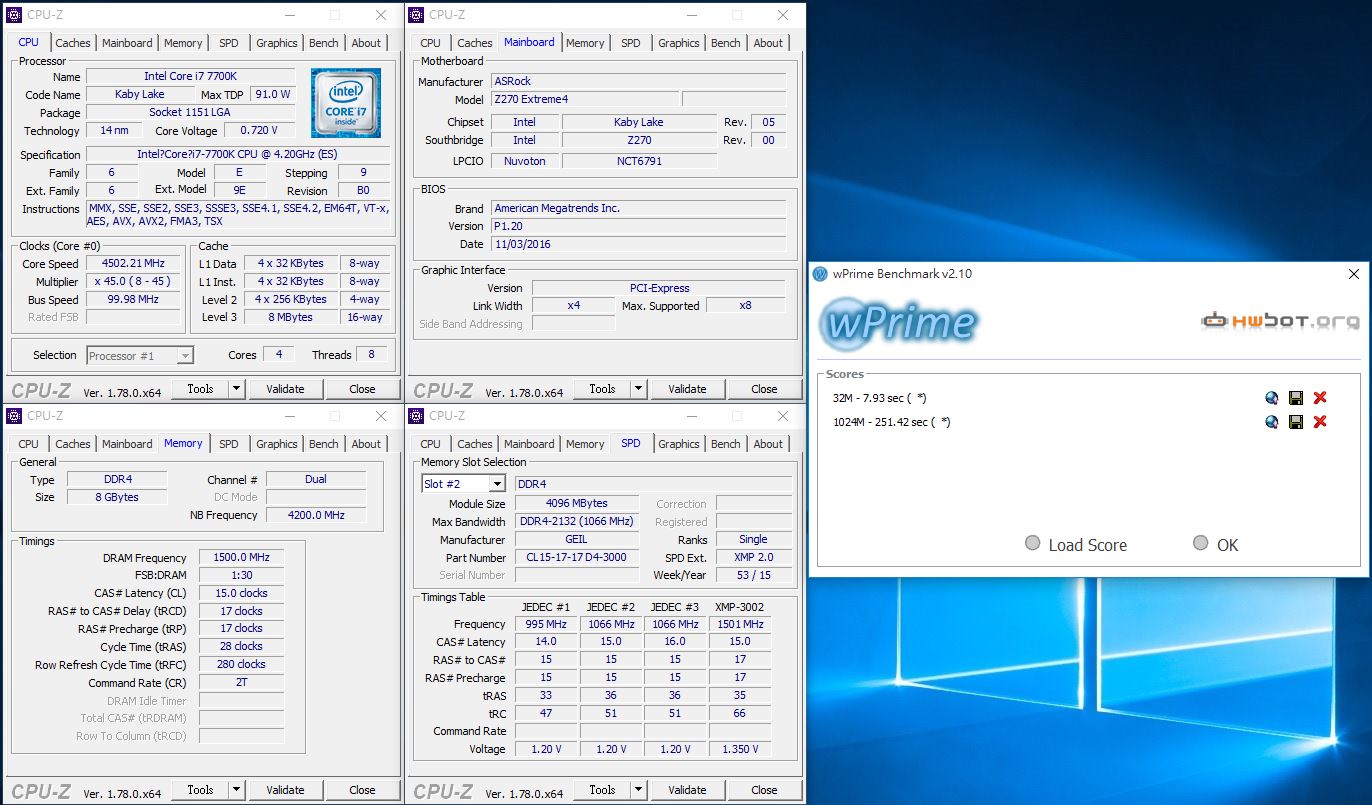Screen dimensions: 1372x805
Task: Click the Core Voltage value 0.720 V
Action: click(x=259, y=131)
